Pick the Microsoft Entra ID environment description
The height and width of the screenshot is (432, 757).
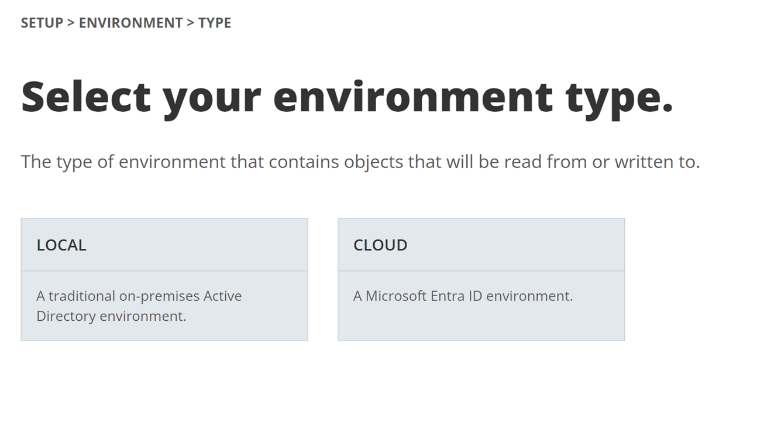pos(462,296)
